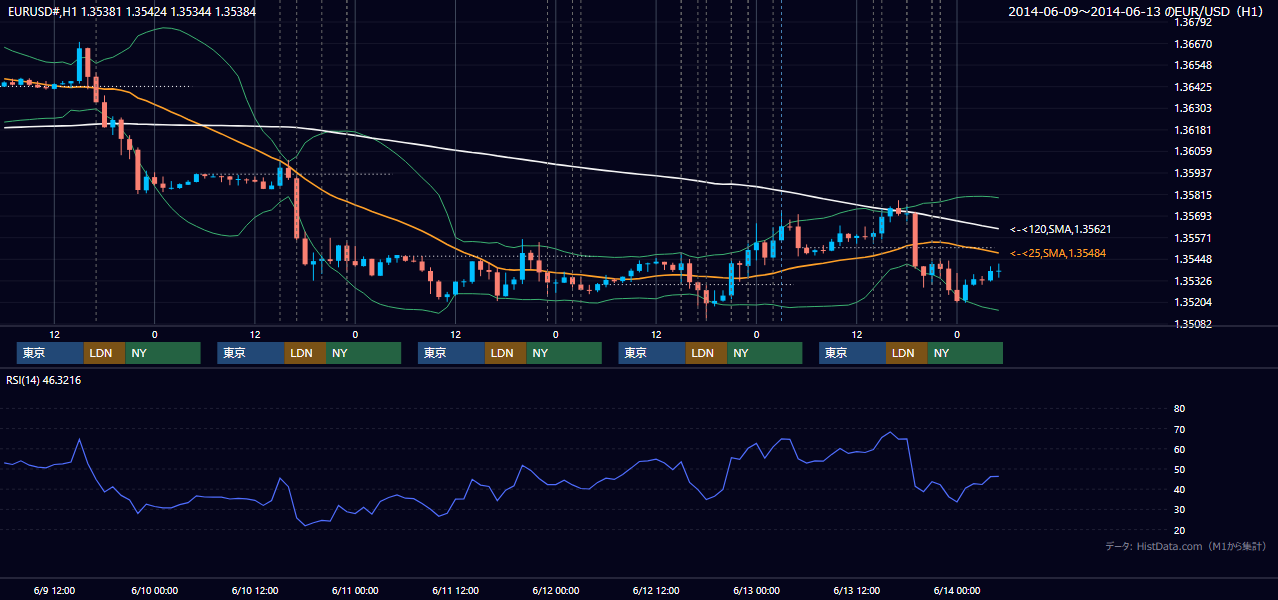1278x600 pixels.
Task: Click the rightmost NY session box
Action: tap(964, 353)
